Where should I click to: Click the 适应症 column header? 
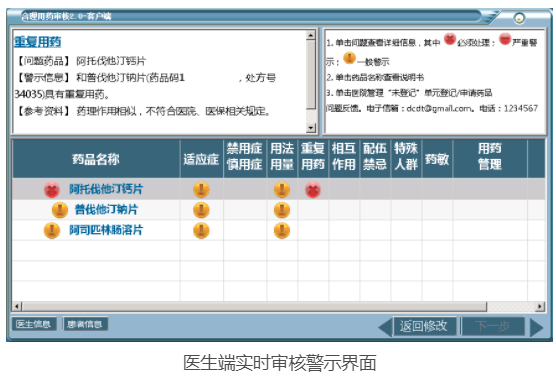click(x=201, y=159)
